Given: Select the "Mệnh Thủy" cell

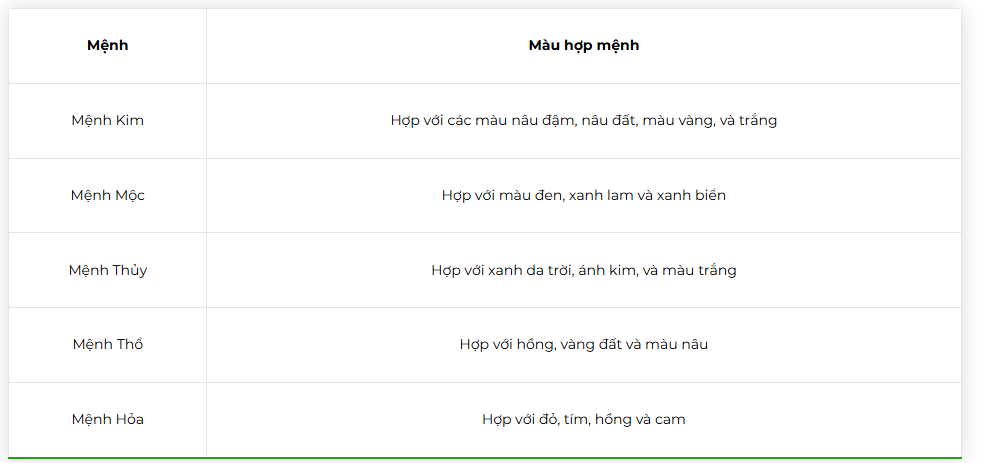Looking at the screenshot, I should pos(108,270).
